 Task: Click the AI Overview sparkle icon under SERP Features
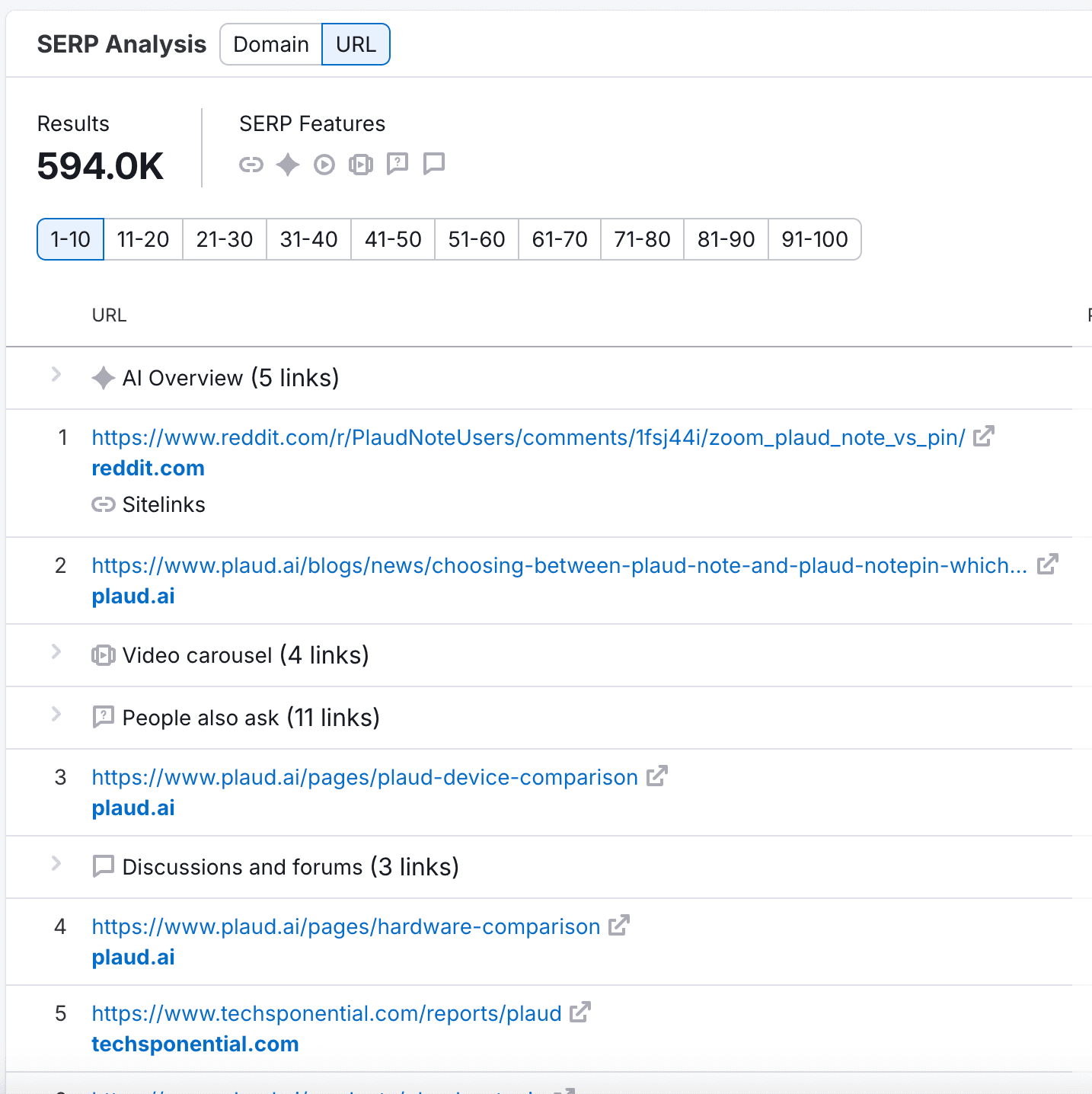click(288, 165)
